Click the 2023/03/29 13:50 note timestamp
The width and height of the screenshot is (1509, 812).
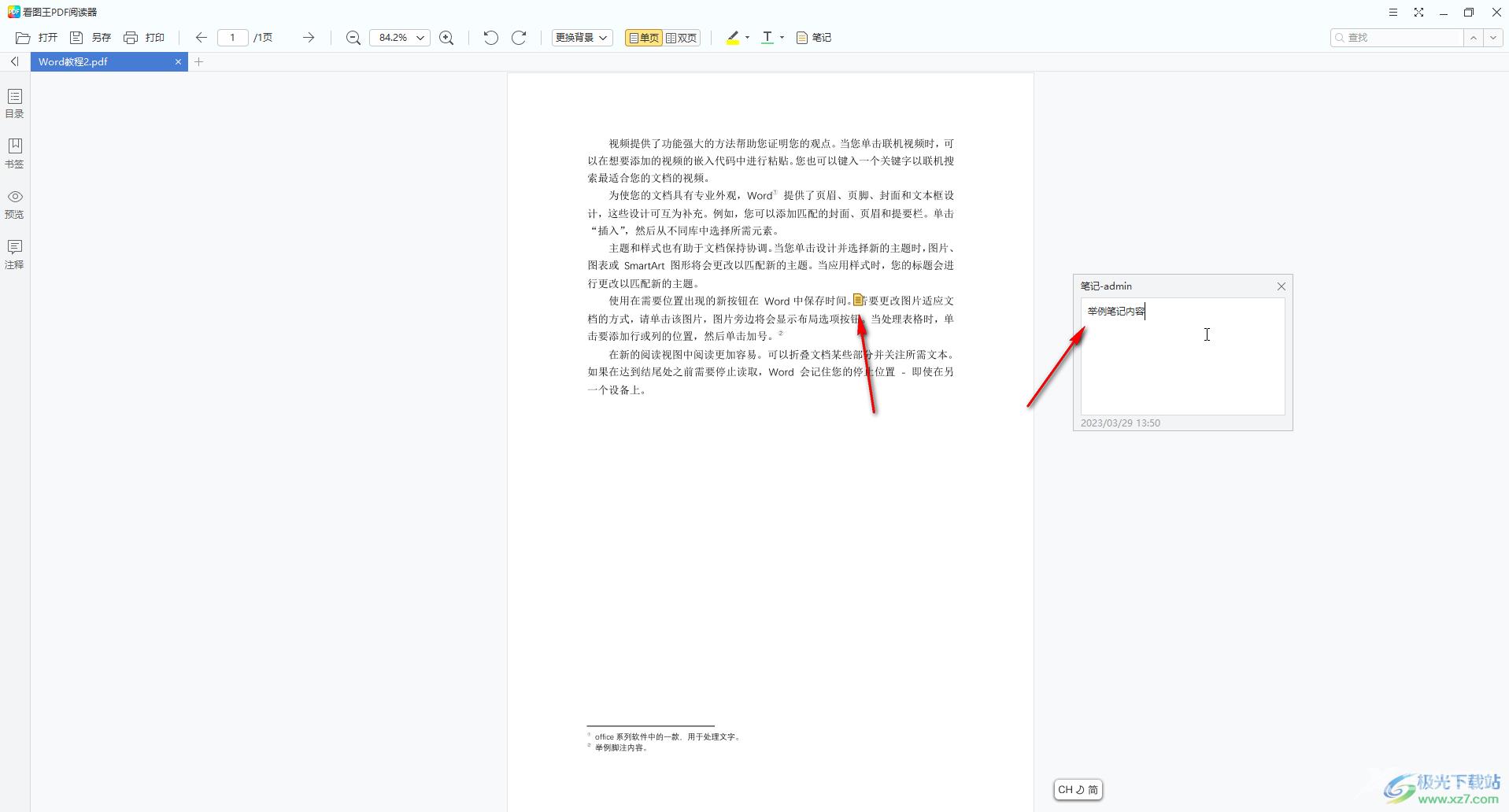pyautogui.click(x=1120, y=423)
